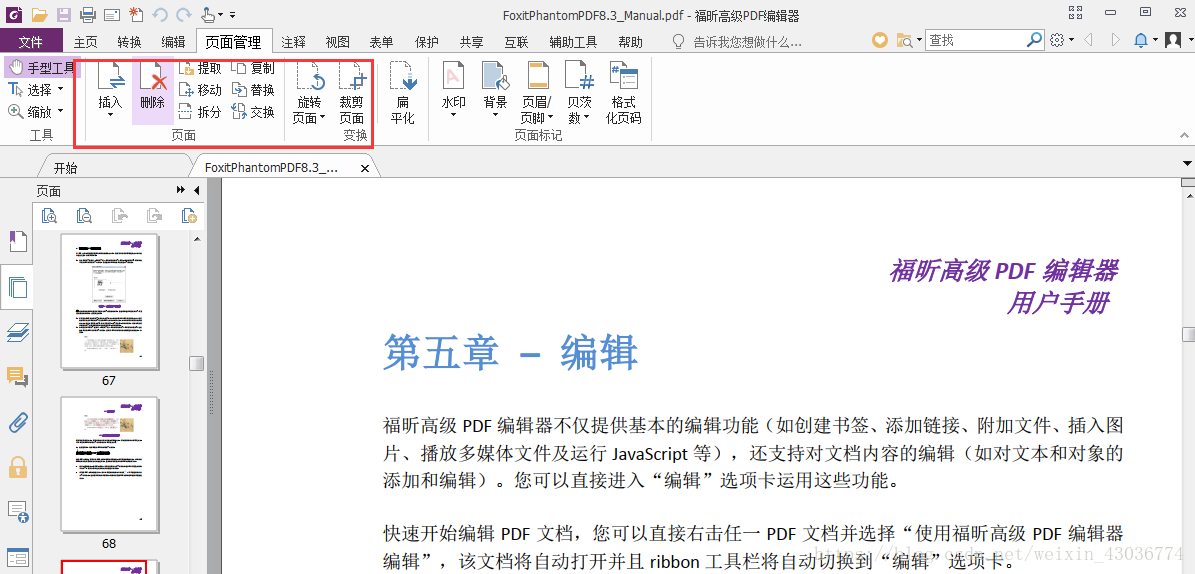Open the Comments panel from the sidebar
This screenshot has height=574, width=1195.
17,377
